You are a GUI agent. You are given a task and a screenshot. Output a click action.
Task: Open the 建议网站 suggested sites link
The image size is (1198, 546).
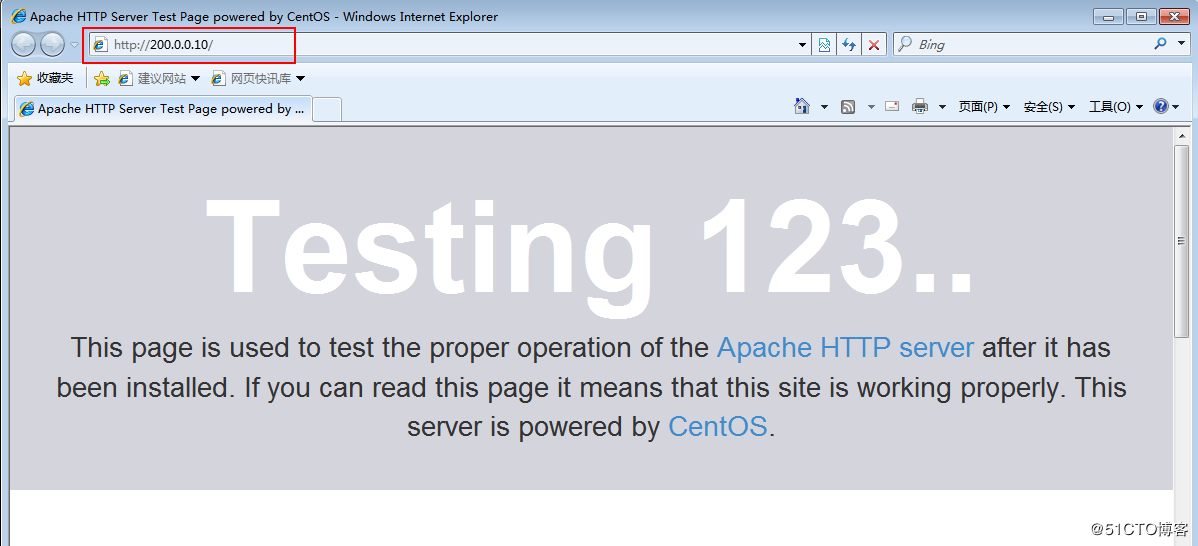(159, 78)
